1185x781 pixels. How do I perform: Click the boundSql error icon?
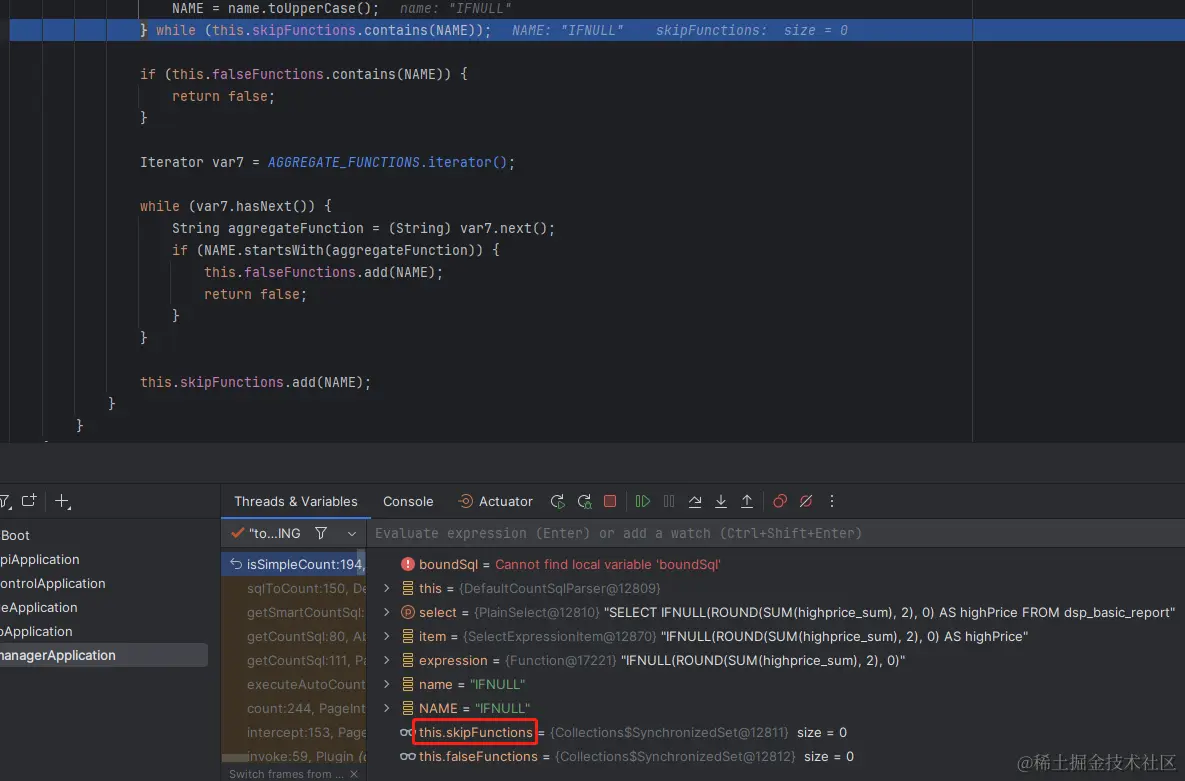tap(407, 564)
